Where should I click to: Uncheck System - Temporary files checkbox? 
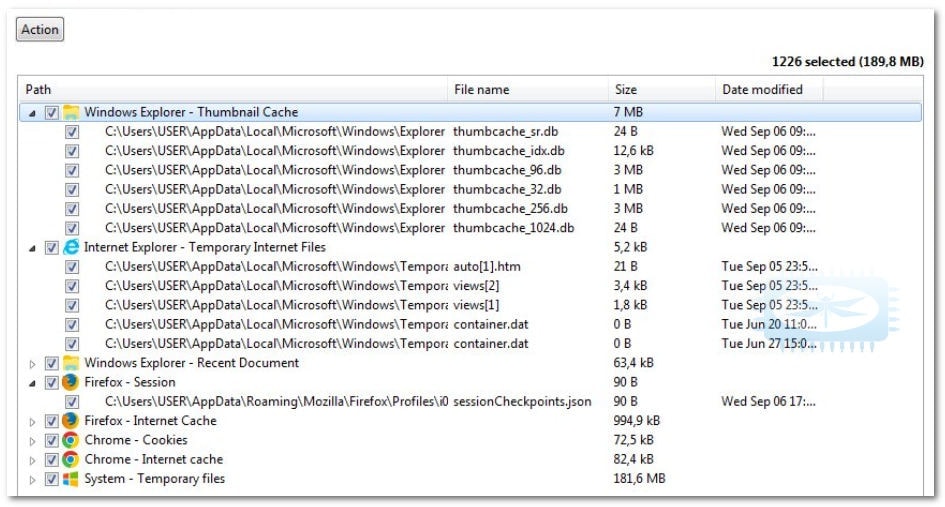coord(52,479)
